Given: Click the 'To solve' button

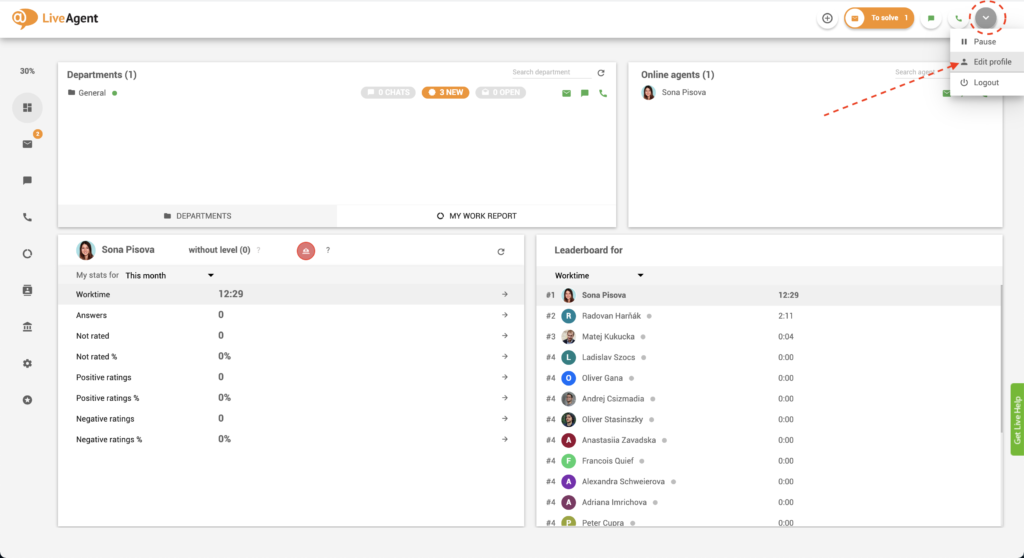Looking at the screenshot, I should [x=879, y=18].
